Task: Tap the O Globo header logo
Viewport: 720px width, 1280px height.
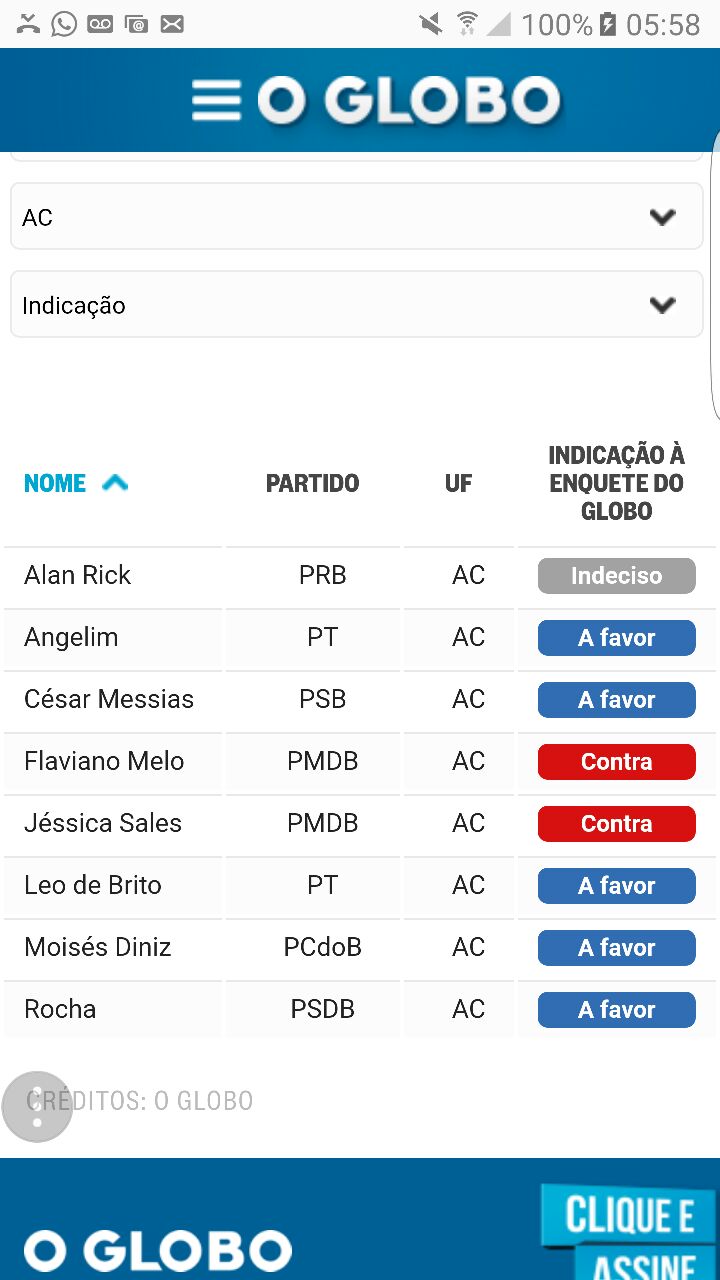Action: [x=408, y=100]
